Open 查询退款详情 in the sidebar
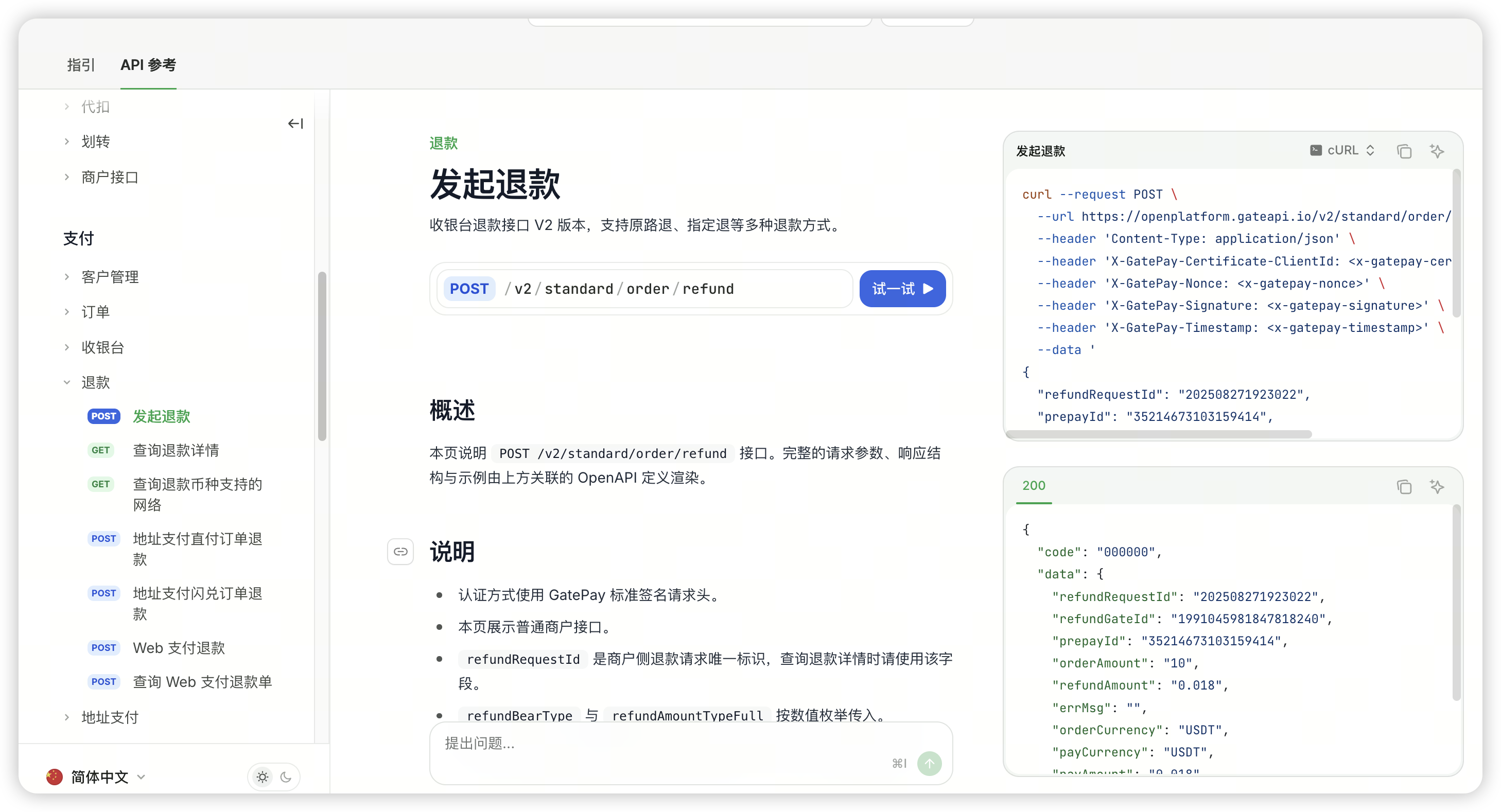 click(176, 450)
